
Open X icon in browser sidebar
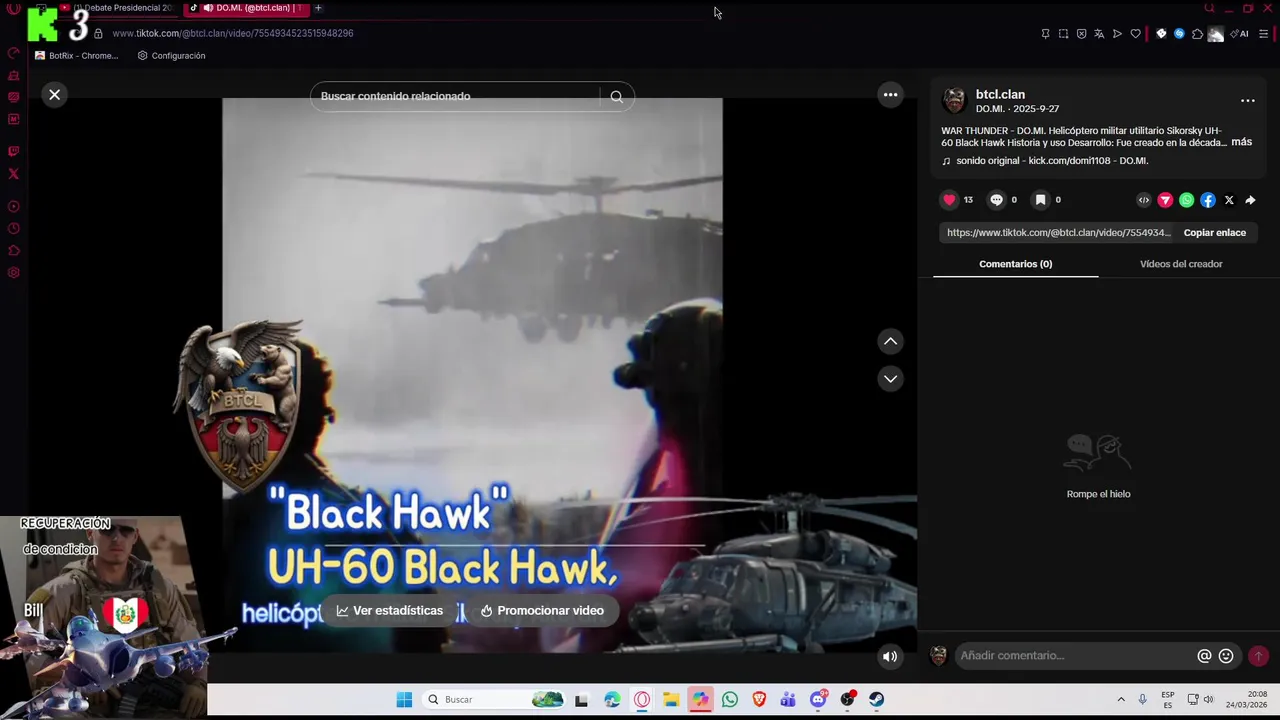14,174
